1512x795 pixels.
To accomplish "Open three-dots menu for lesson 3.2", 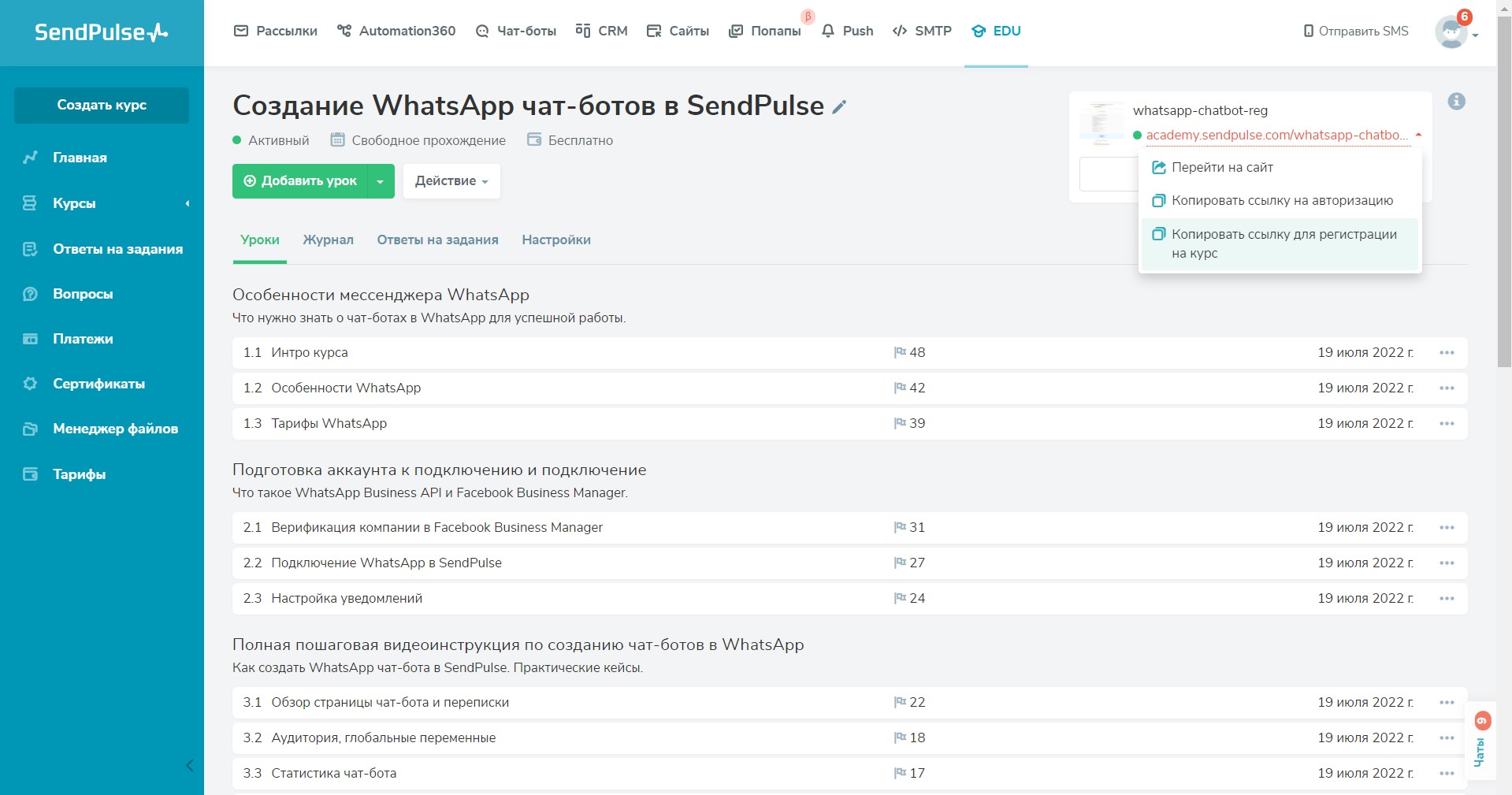I will click(x=1447, y=737).
